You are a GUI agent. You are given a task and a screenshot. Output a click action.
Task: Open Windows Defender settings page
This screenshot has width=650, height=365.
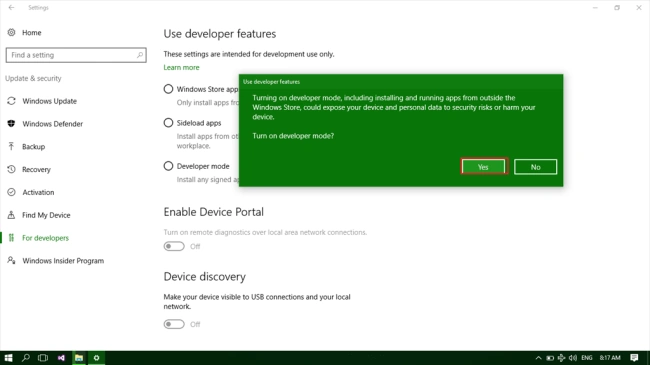pyautogui.click(x=53, y=124)
